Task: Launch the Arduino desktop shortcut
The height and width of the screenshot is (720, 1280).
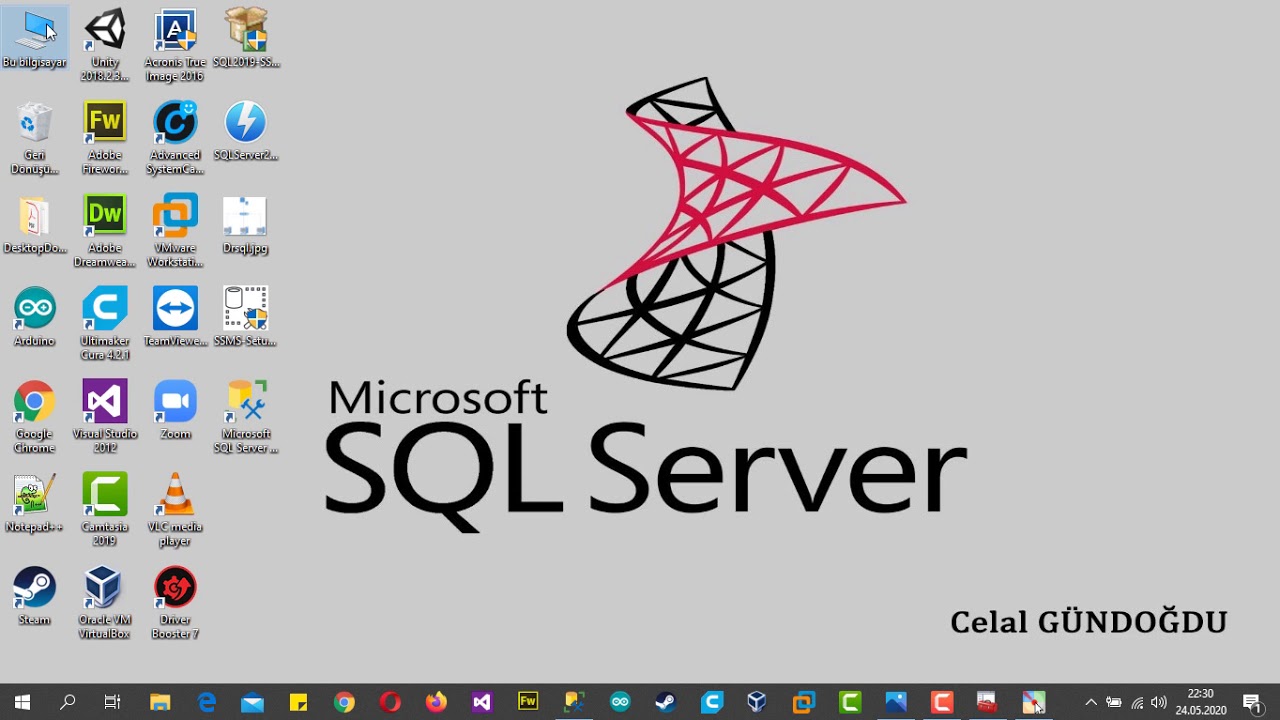Action: (x=35, y=317)
